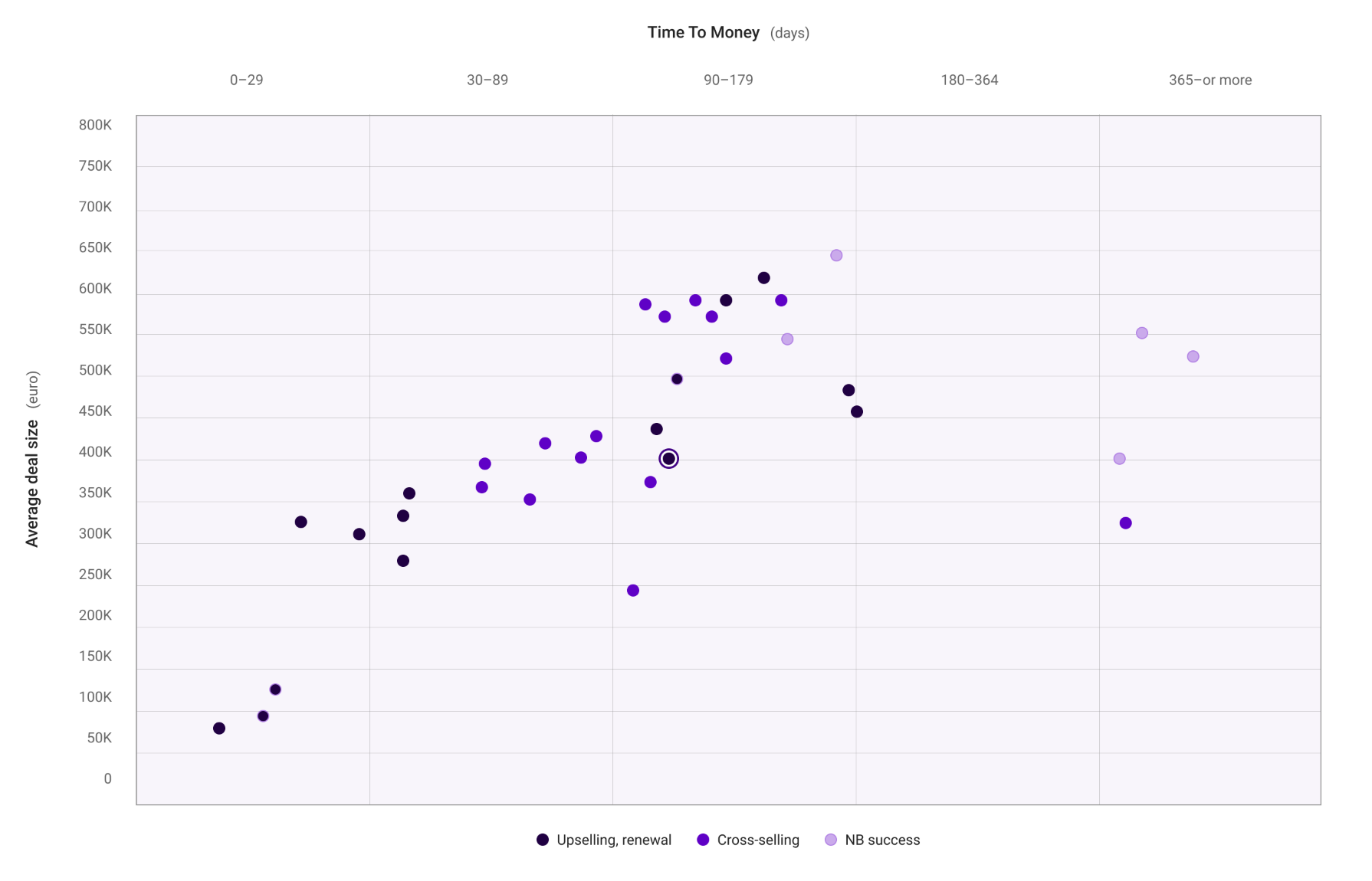Image resolution: width=1372 pixels, height=881 pixels.
Task: Click the Average deal size axis title
Action: click(x=32, y=483)
